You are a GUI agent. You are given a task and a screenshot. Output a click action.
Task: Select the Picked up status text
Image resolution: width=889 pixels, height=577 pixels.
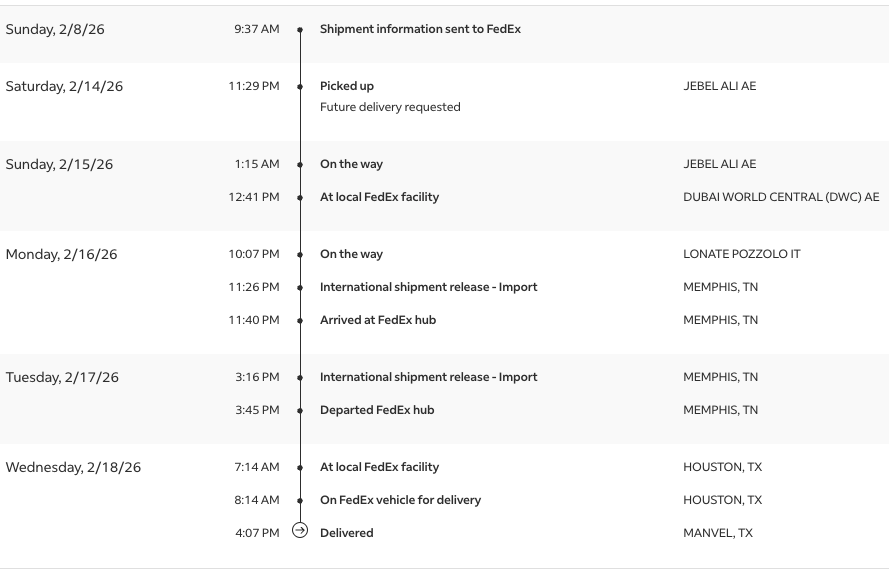pyautogui.click(x=347, y=86)
